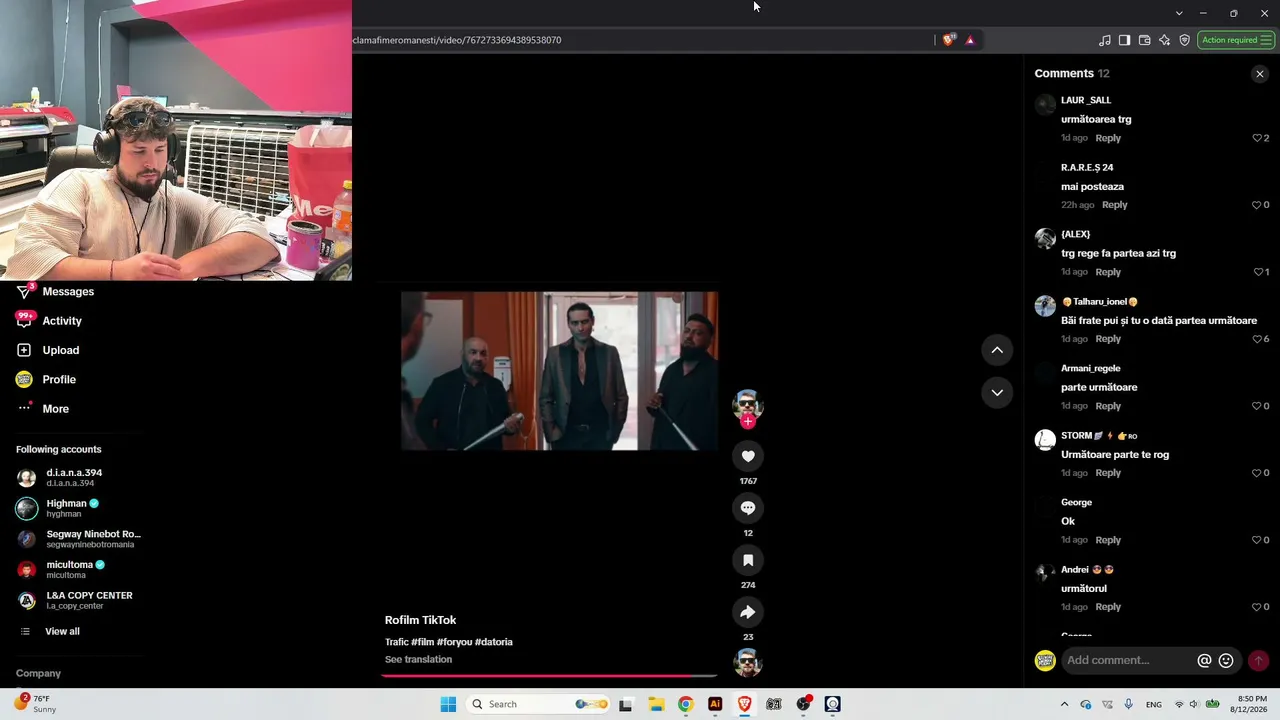
Task: Like STORM's comment
Action: click(x=1257, y=473)
